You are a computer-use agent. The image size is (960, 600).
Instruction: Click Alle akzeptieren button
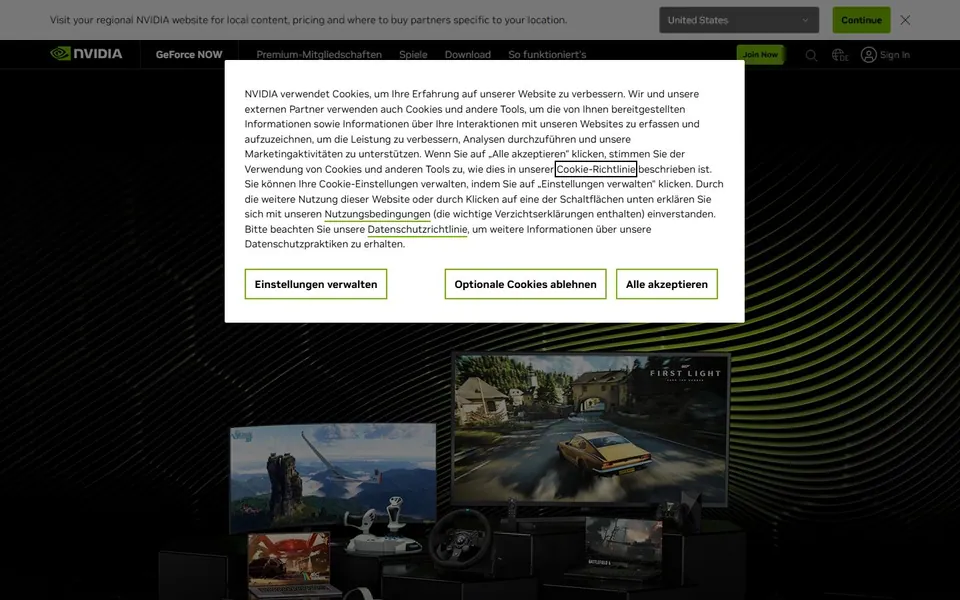click(x=667, y=284)
